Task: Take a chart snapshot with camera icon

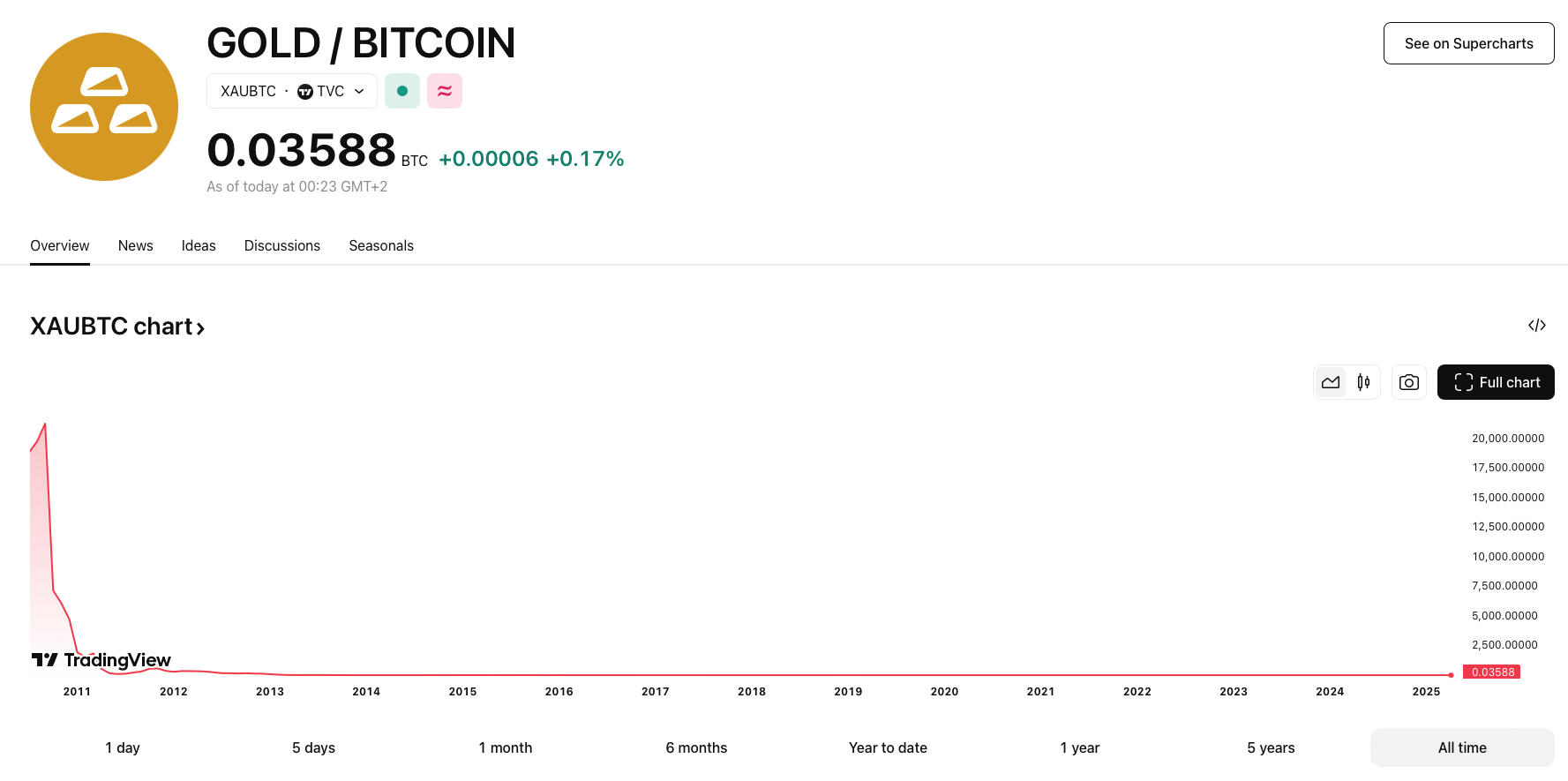Action: [1409, 382]
